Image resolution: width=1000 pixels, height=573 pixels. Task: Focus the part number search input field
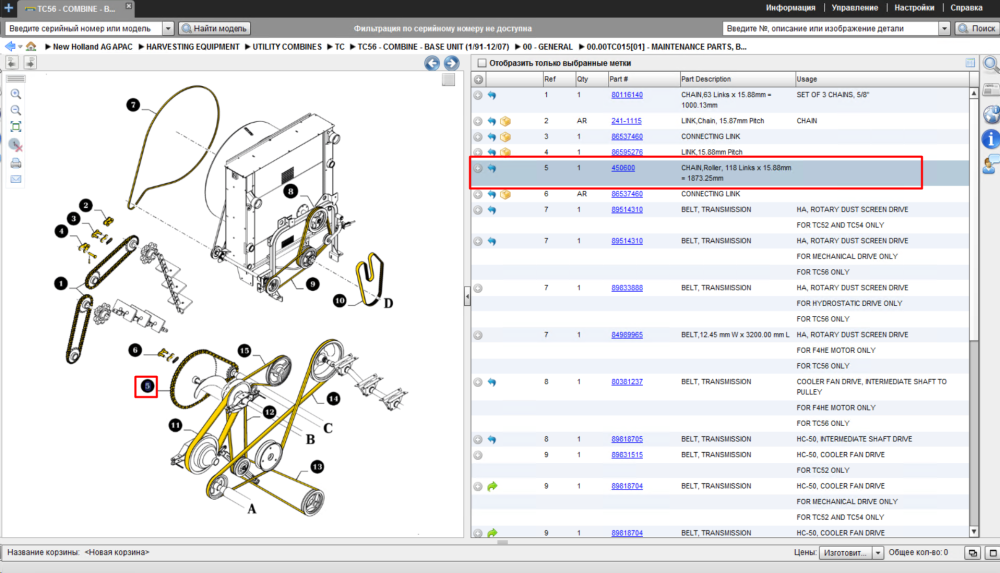click(830, 28)
